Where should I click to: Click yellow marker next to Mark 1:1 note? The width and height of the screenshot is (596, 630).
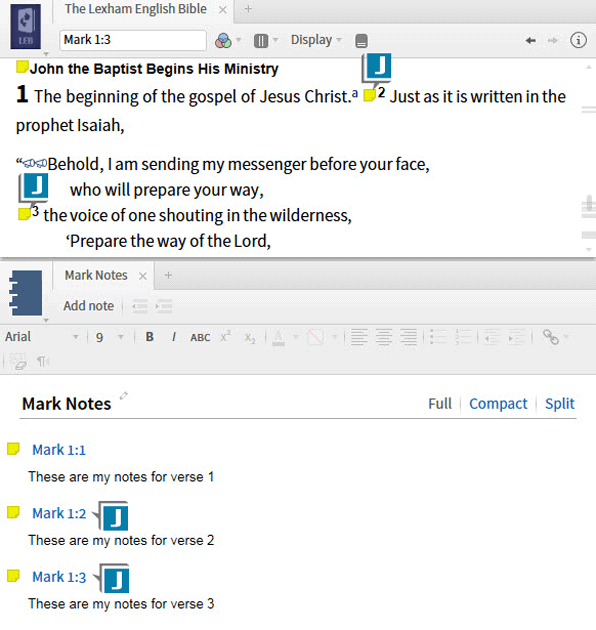click(x=13, y=449)
